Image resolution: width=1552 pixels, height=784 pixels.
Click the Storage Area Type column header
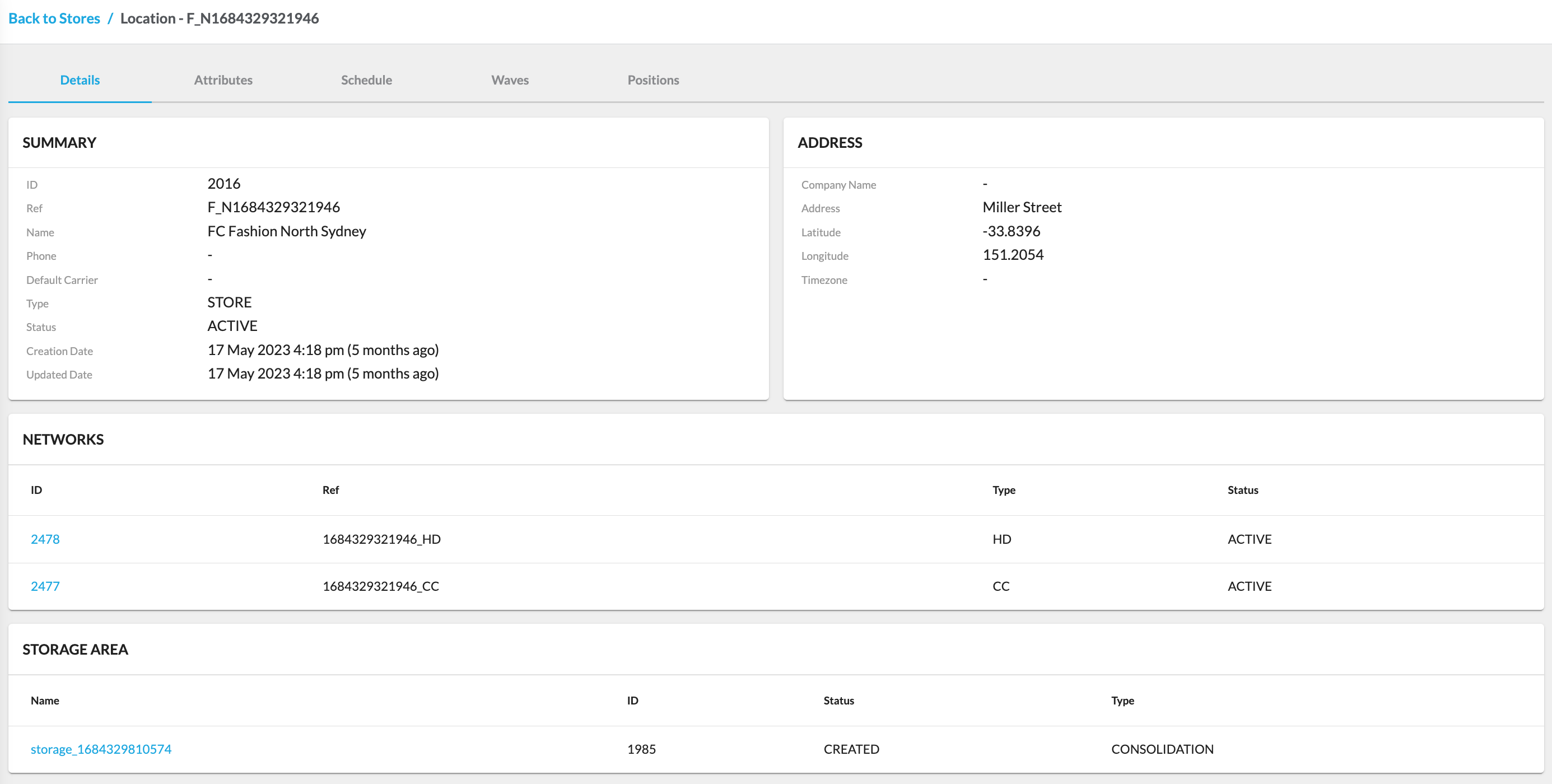coord(1122,700)
